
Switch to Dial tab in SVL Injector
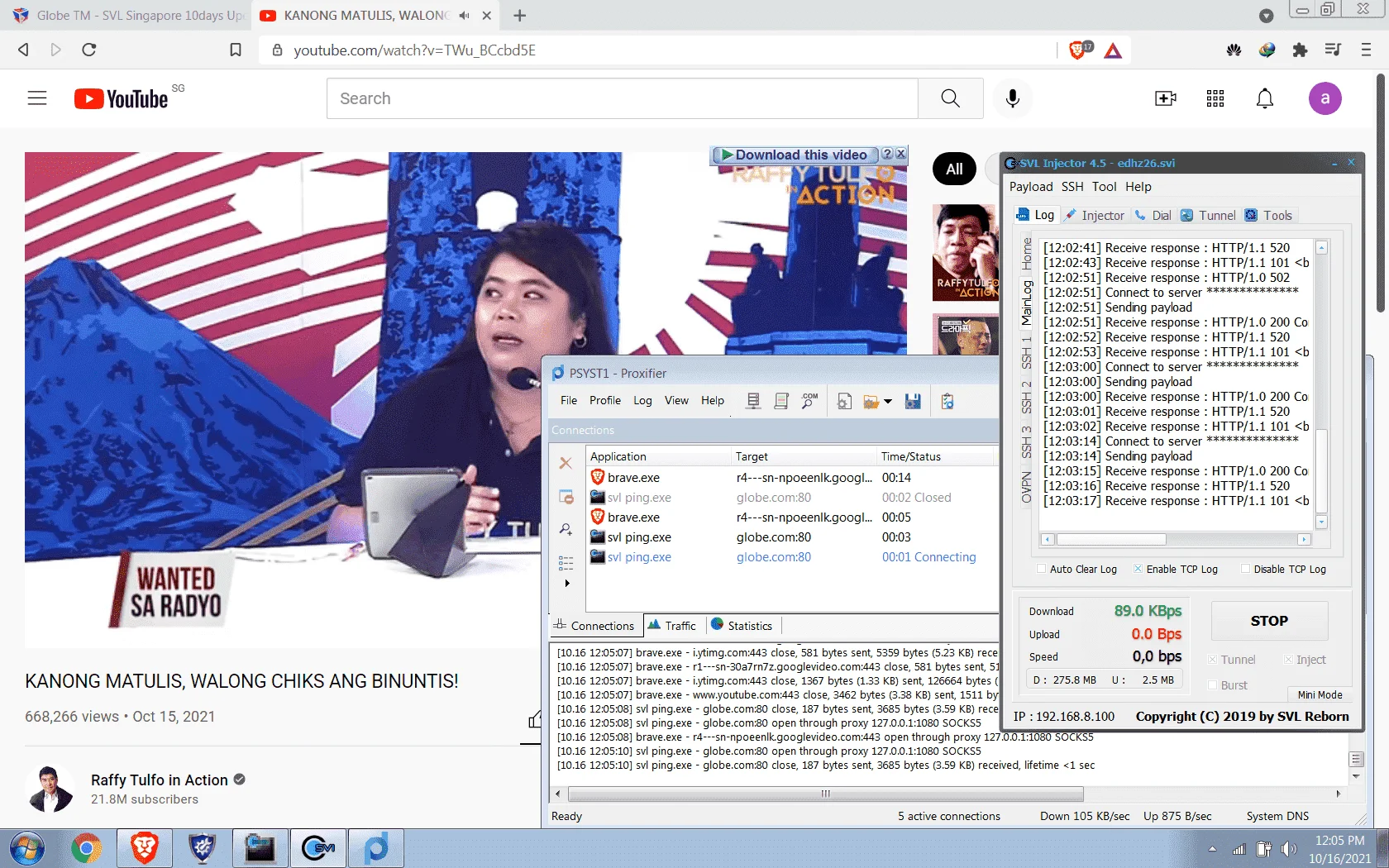pyautogui.click(x=1153, y=215)
